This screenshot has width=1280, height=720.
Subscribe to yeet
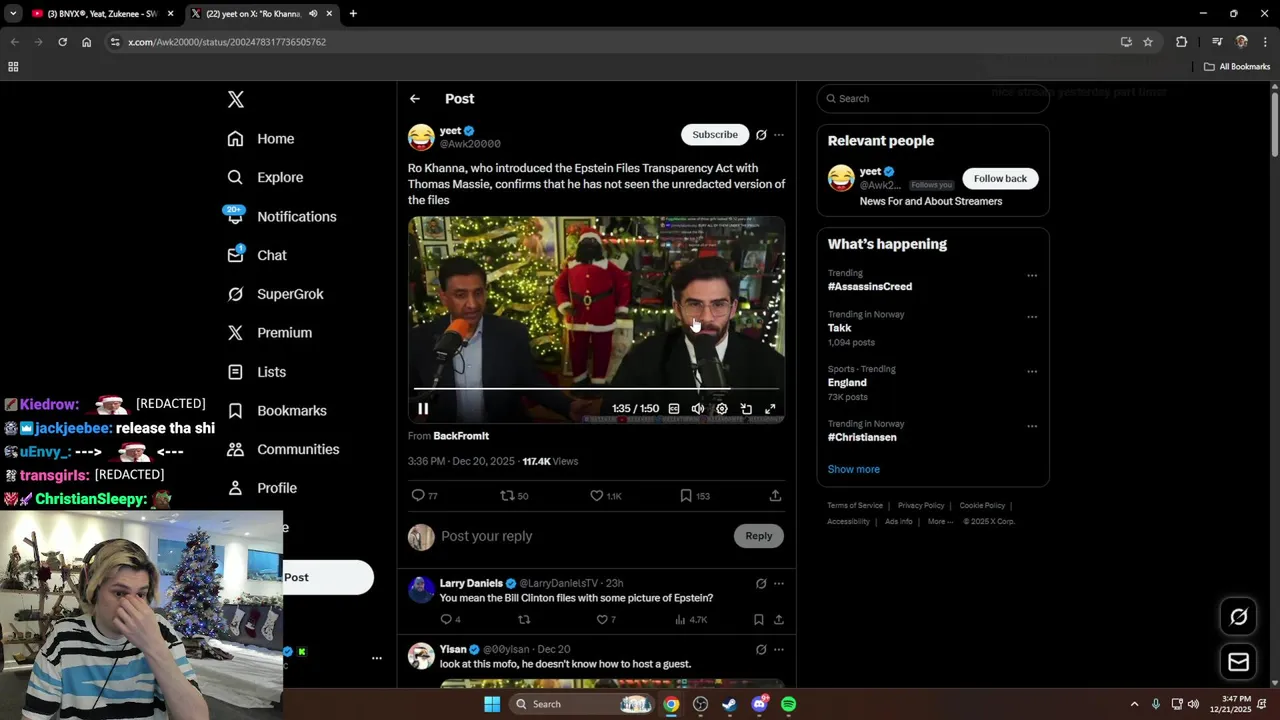pos(715,134)
